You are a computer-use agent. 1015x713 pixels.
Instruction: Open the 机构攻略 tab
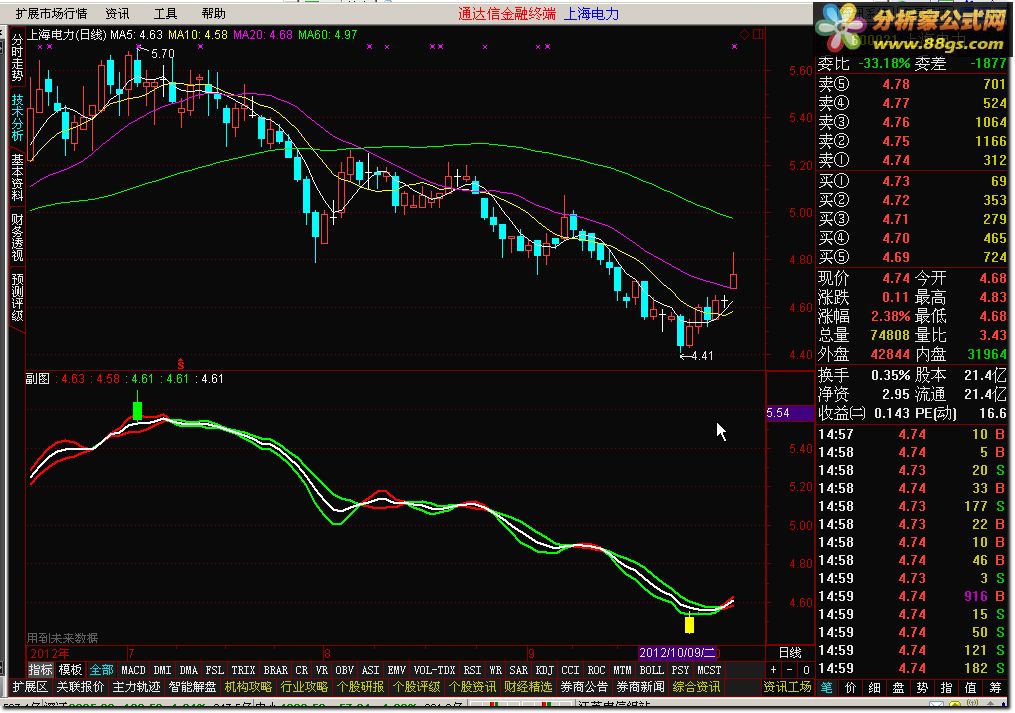pyautogui.click(x=249, y=687)
